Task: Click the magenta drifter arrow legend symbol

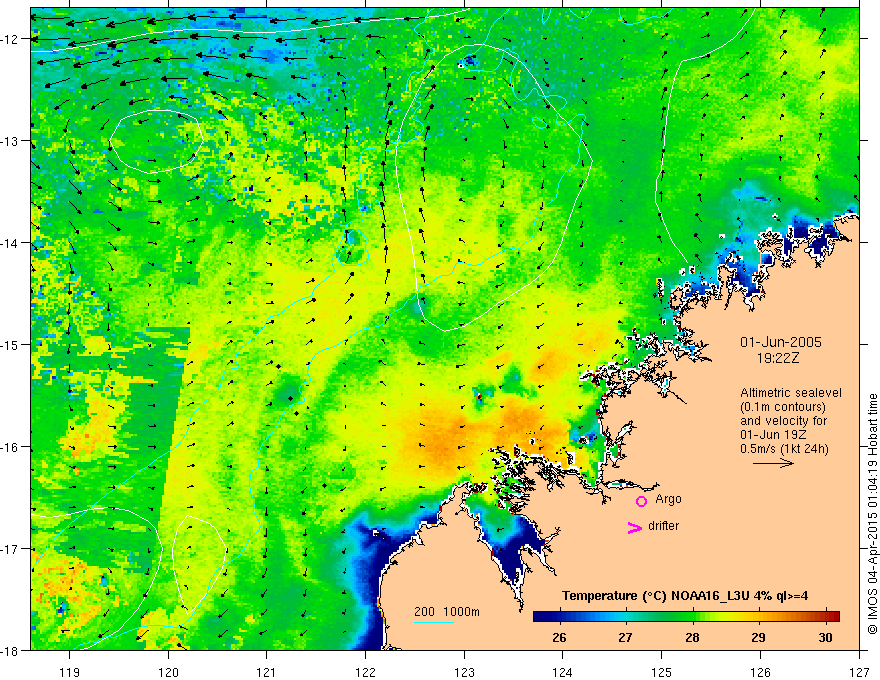Action: pyautogui.click(x=635, y=527)
